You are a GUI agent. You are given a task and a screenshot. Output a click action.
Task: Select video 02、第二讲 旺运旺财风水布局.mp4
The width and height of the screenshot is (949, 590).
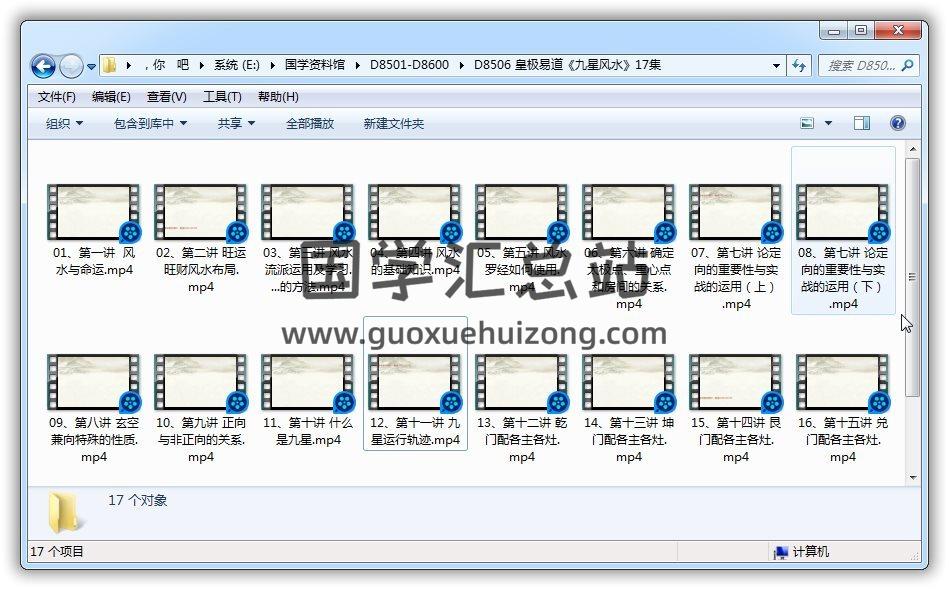click(x=201, y=239)
